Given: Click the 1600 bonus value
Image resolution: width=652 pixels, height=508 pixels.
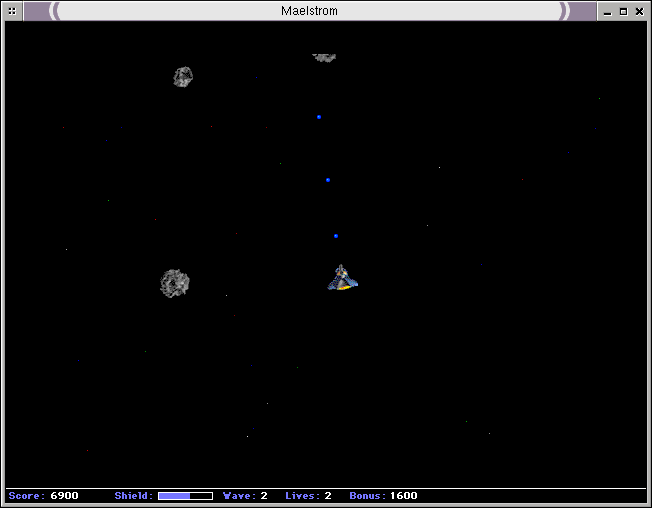Looking at the screenshot, I should 404,496.
